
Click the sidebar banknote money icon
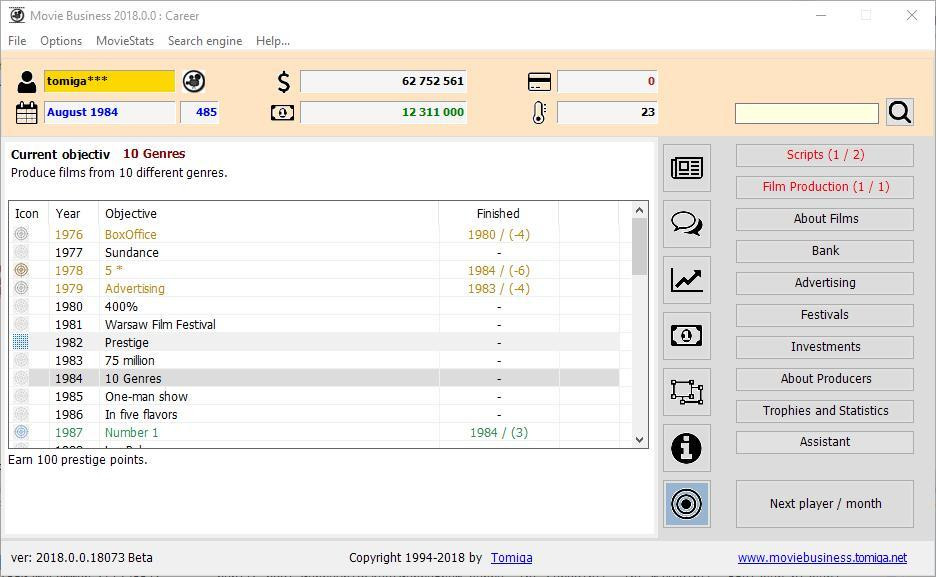click(x=686, y=336)
